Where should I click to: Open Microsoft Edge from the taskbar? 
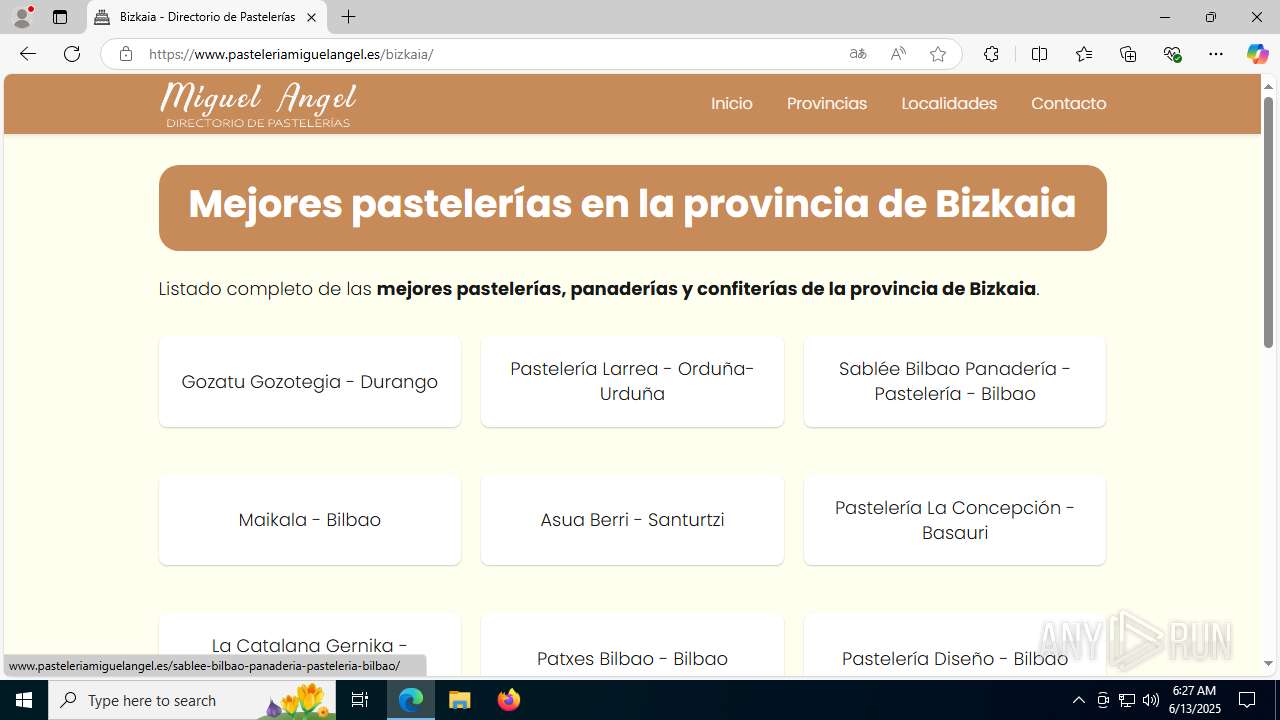coord(411,700)
